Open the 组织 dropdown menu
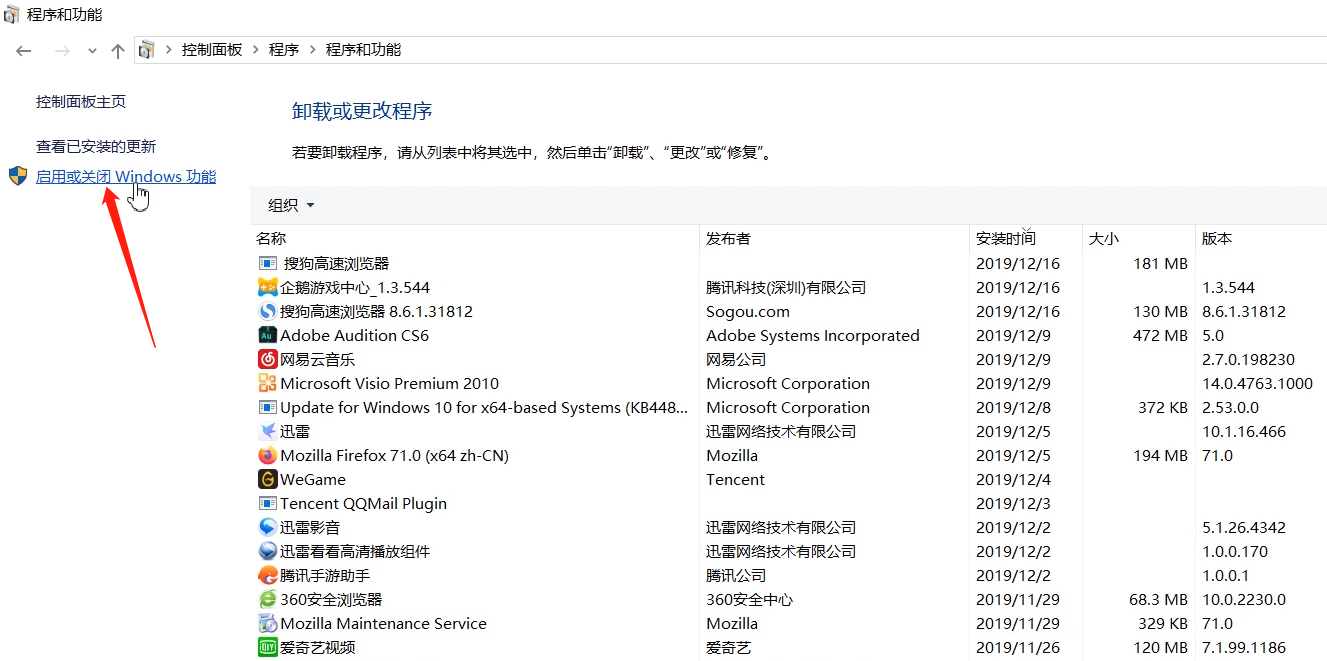 291,205
